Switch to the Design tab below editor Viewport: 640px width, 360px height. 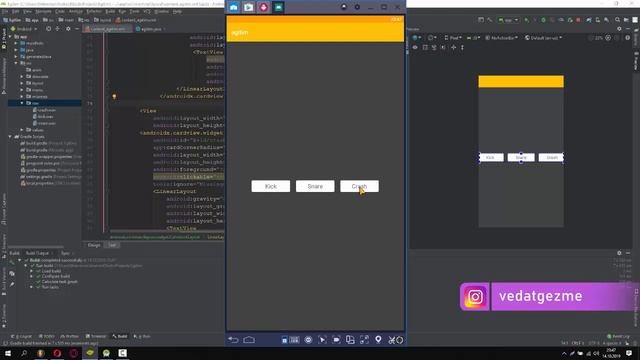coord(94,245)
